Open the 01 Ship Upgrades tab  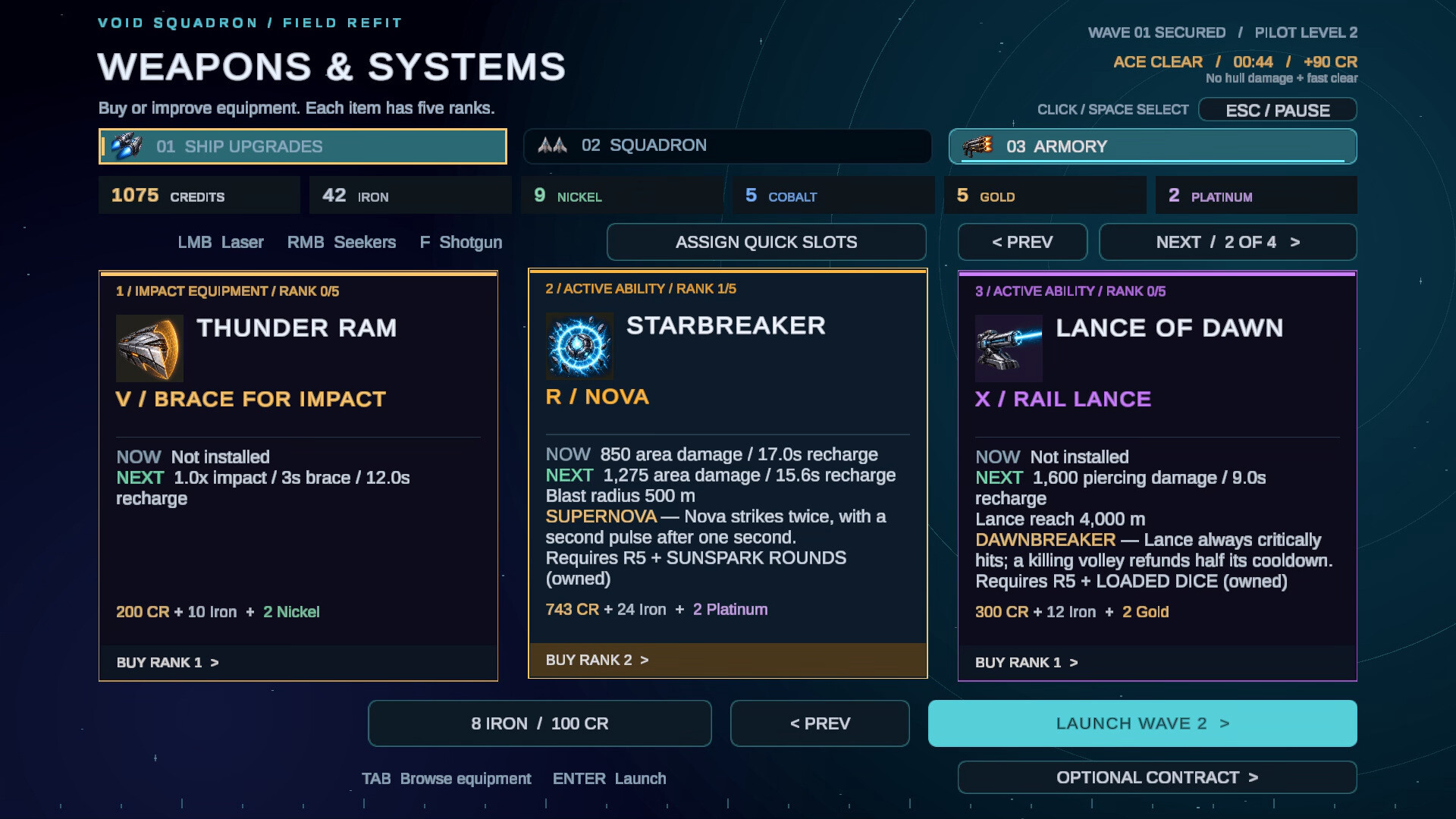[x=303, y=146]
